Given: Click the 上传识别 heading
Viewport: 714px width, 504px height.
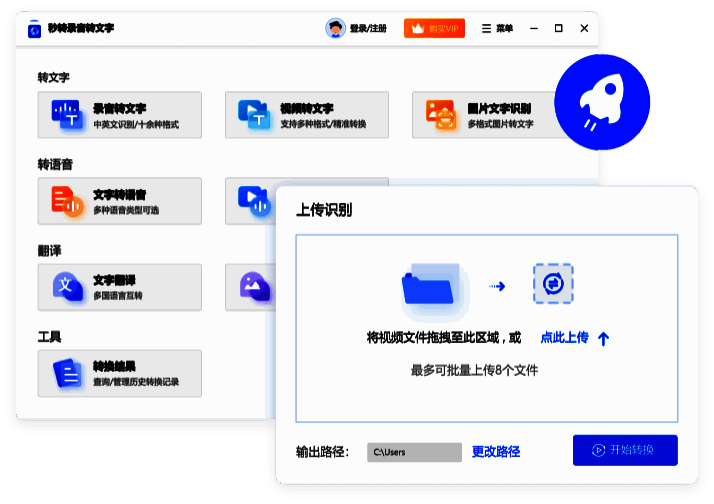Looking at the screenshot, I should click(324, 210).
